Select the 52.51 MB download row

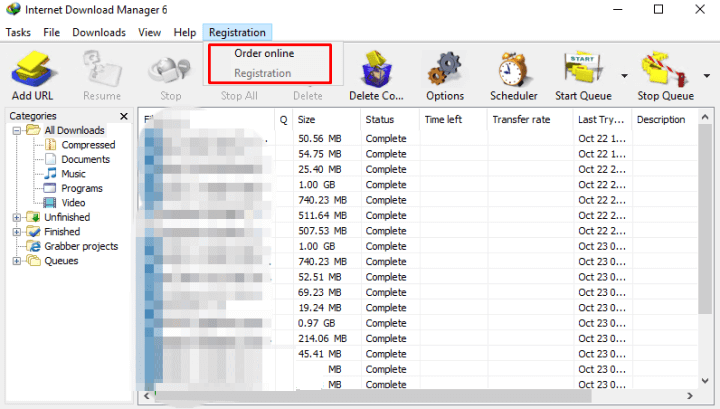418,277
